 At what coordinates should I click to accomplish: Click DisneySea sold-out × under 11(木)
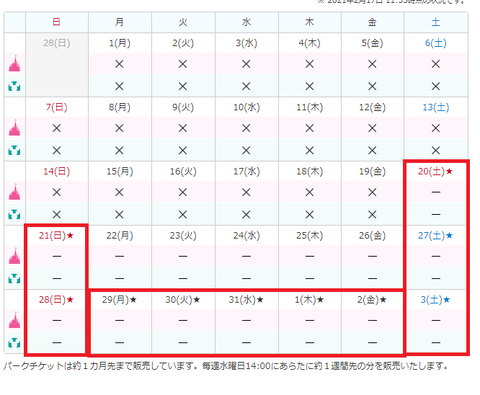309,150
